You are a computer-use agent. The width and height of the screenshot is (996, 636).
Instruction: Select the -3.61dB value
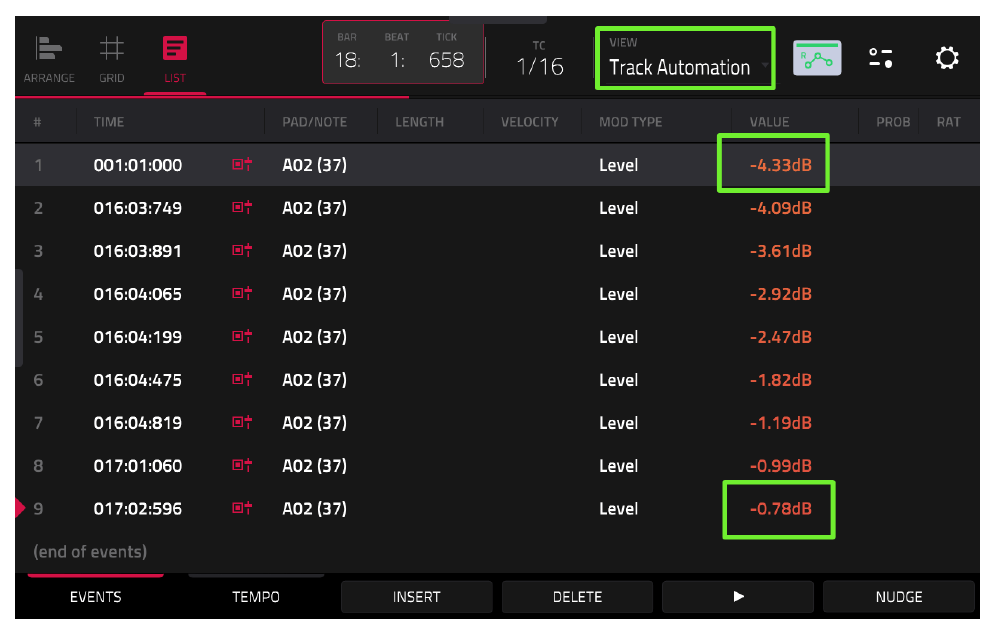point(781,251)
